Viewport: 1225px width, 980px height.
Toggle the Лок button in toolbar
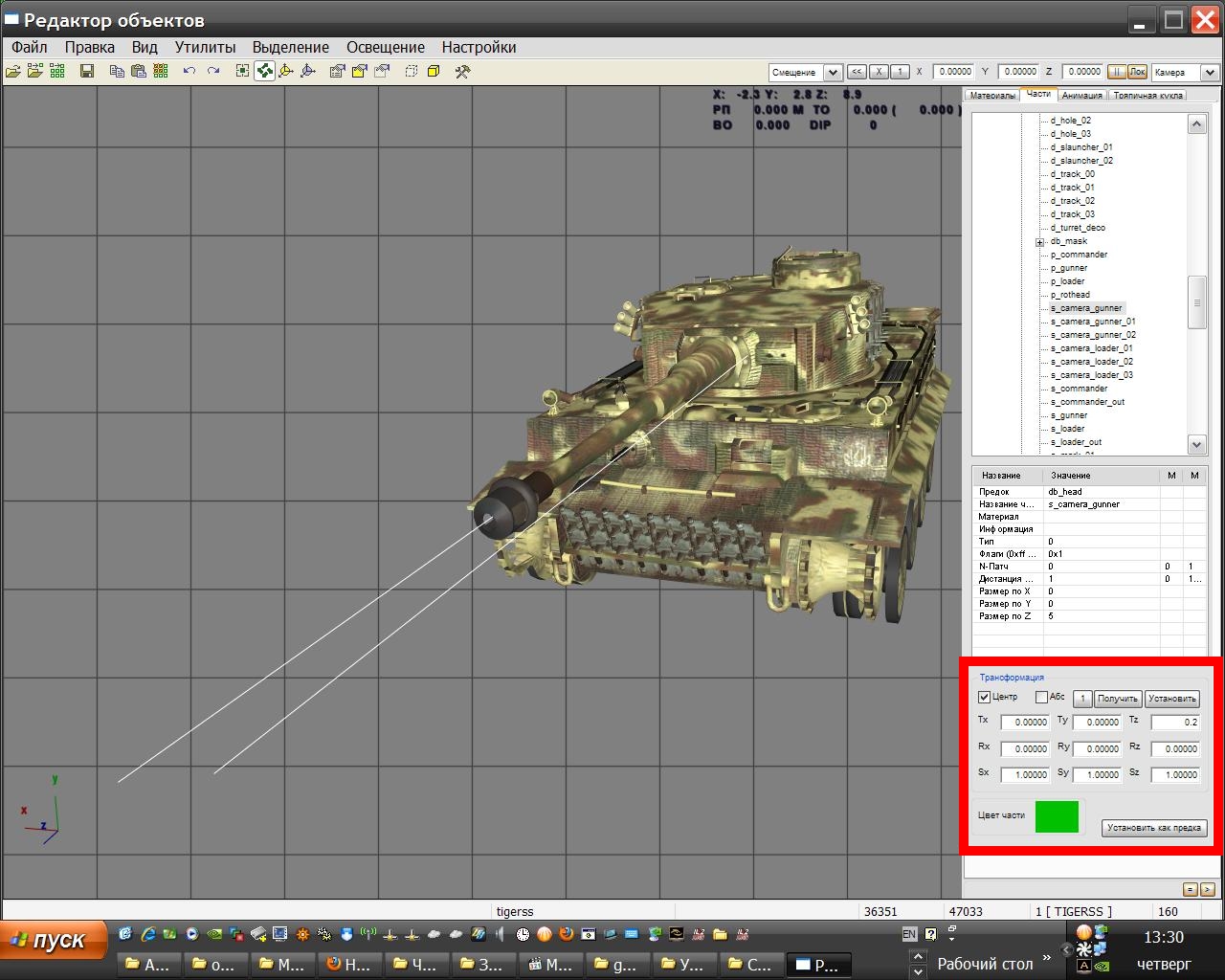tap(1137, 72)
